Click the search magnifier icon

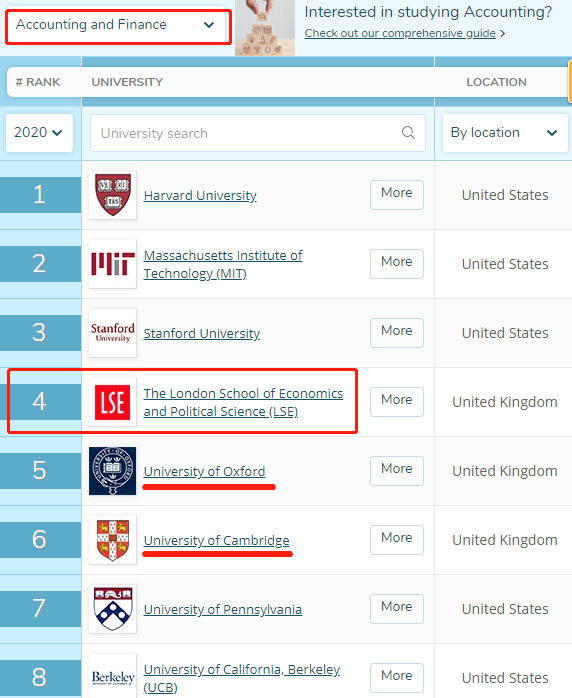coord(408,133)
